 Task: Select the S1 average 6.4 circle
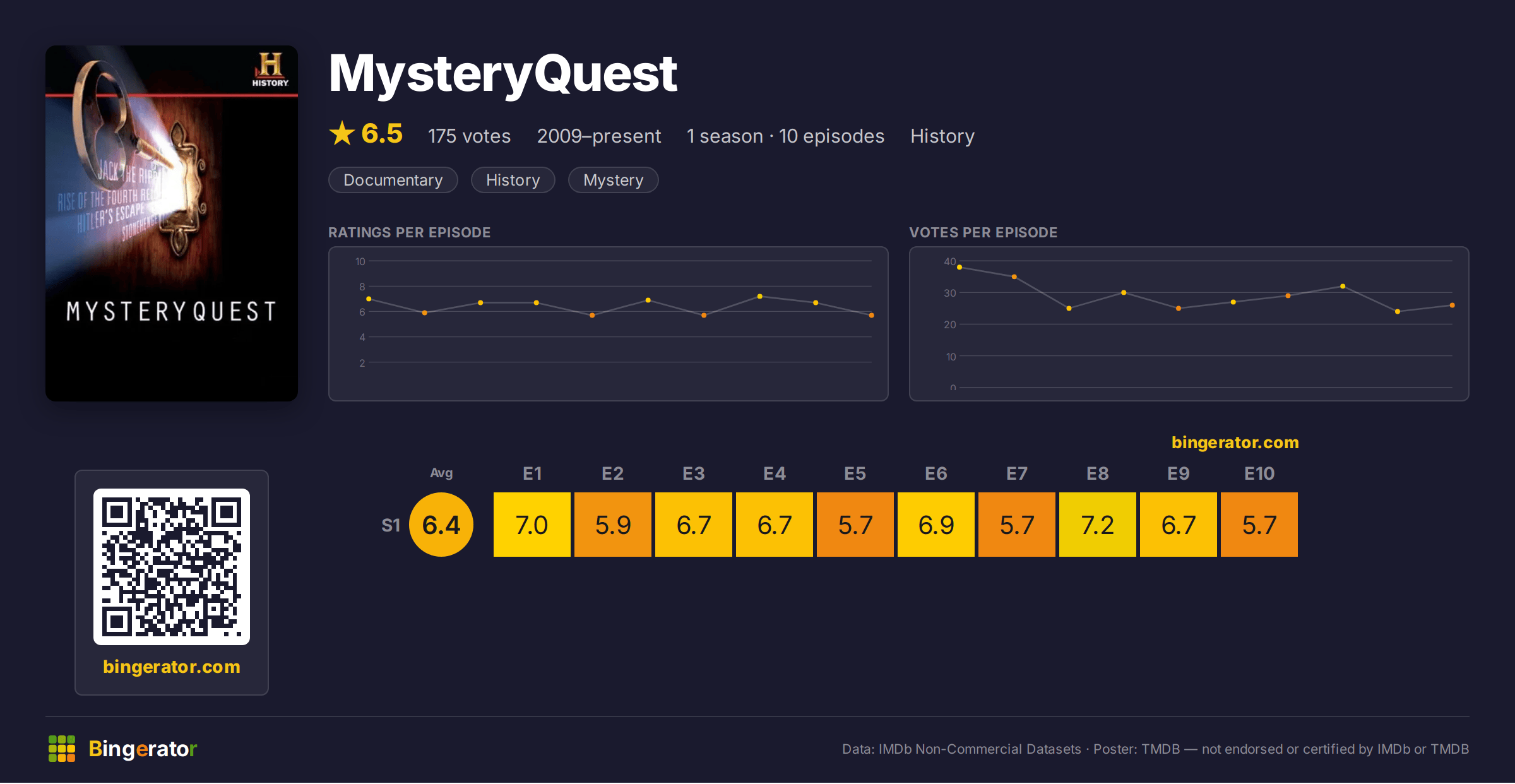tap(441, 525)
